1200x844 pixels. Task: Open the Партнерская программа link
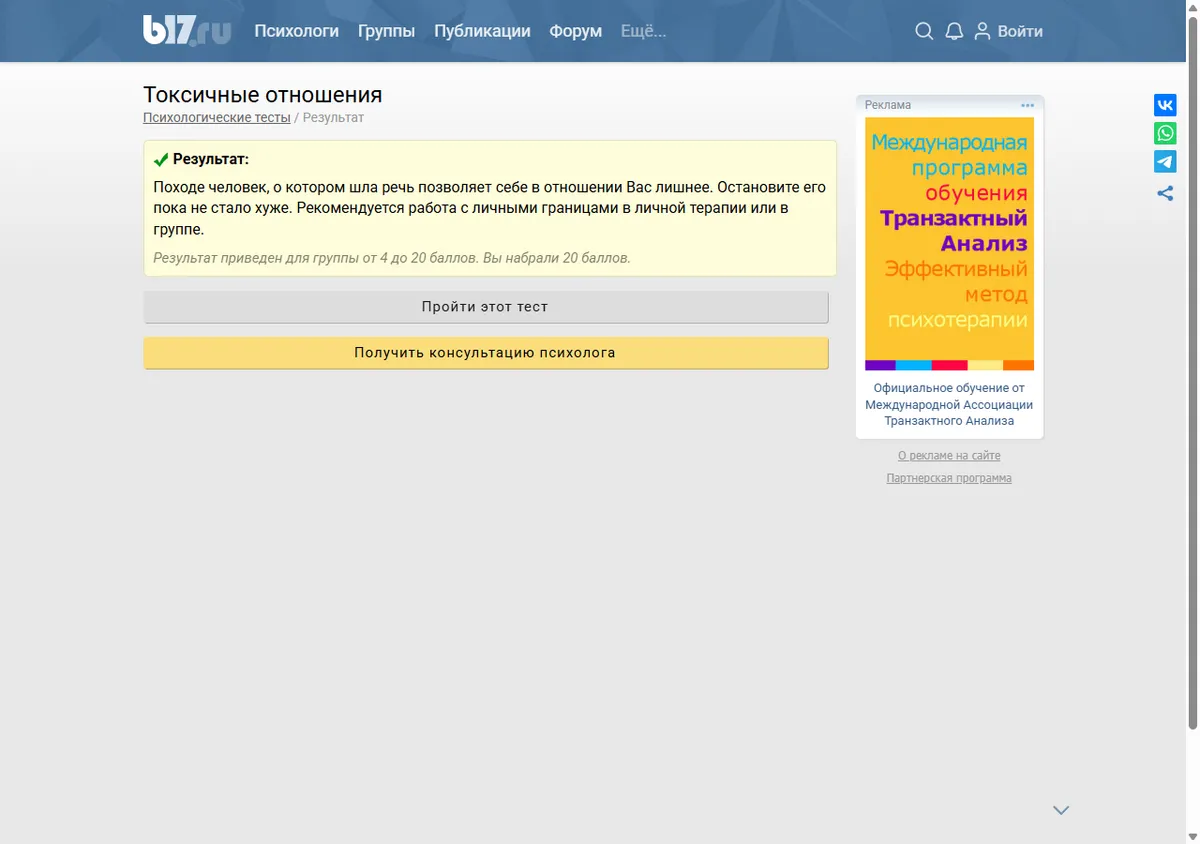[x=949, y=479]
